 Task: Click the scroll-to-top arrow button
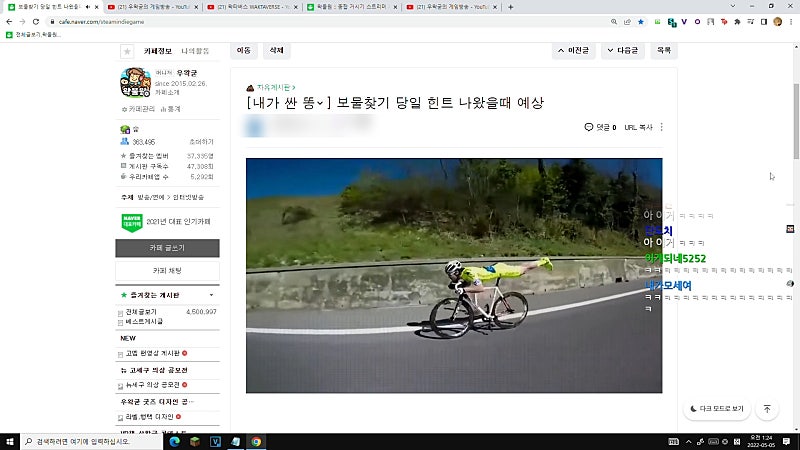tap(767, 409)
